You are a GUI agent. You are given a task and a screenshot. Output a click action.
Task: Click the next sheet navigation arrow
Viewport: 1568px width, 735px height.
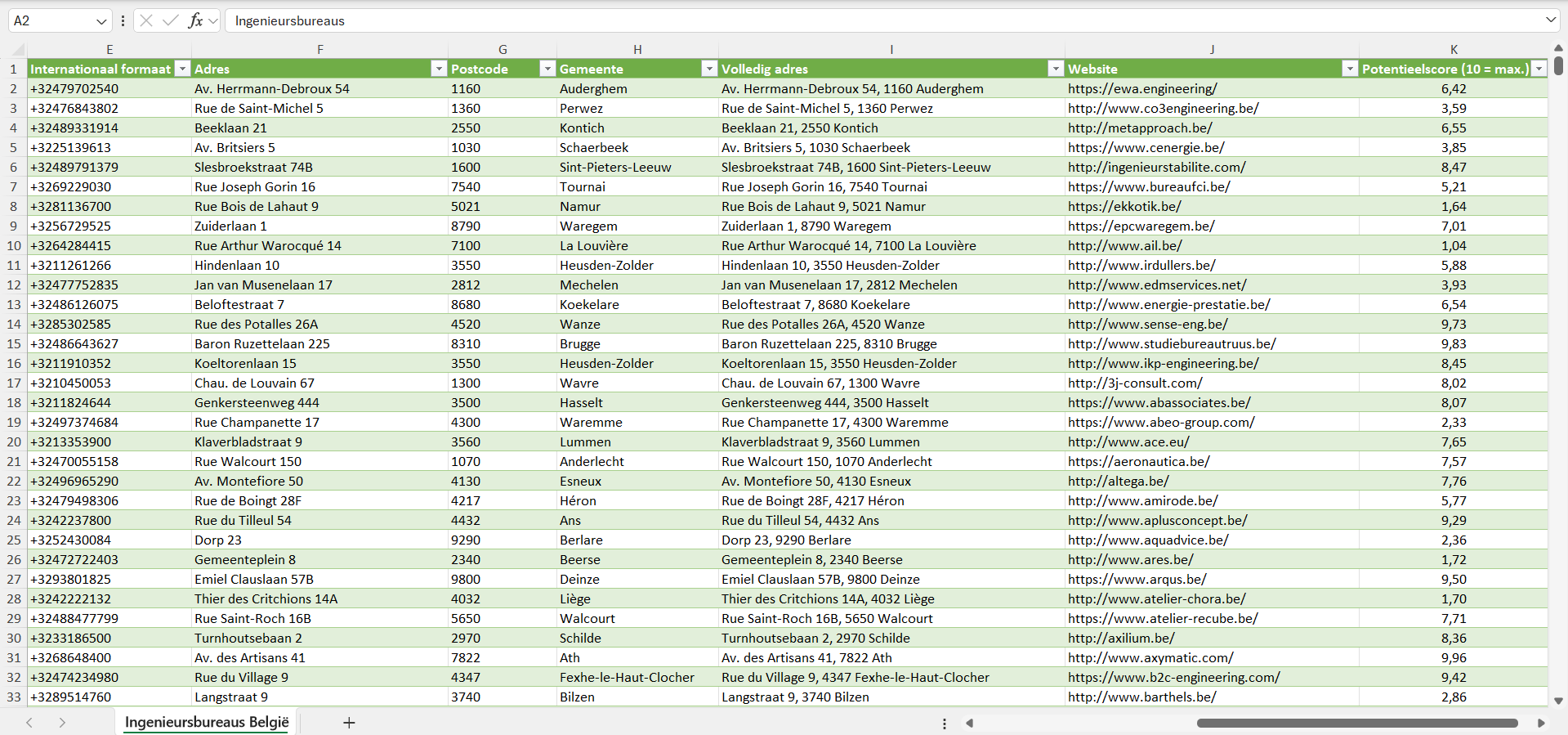62,723
